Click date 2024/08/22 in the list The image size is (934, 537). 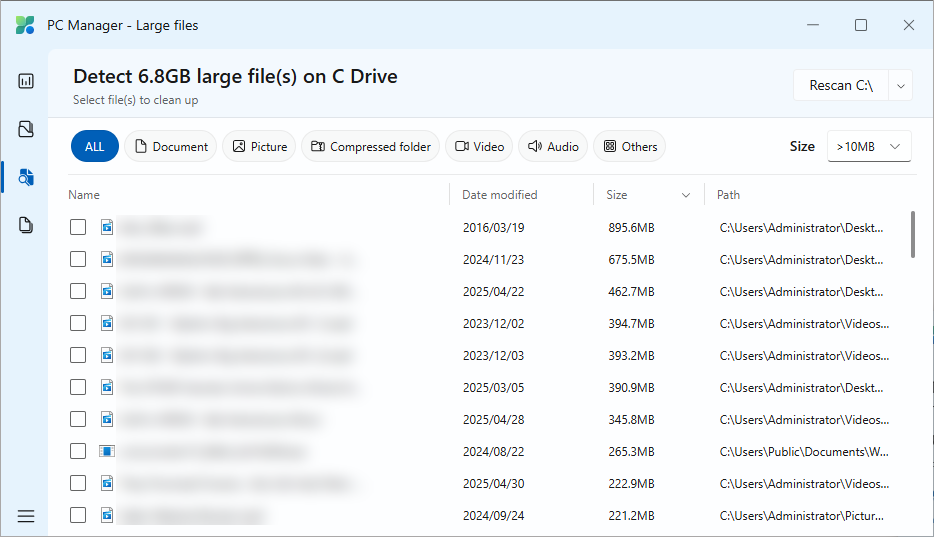tap(494, 452)
